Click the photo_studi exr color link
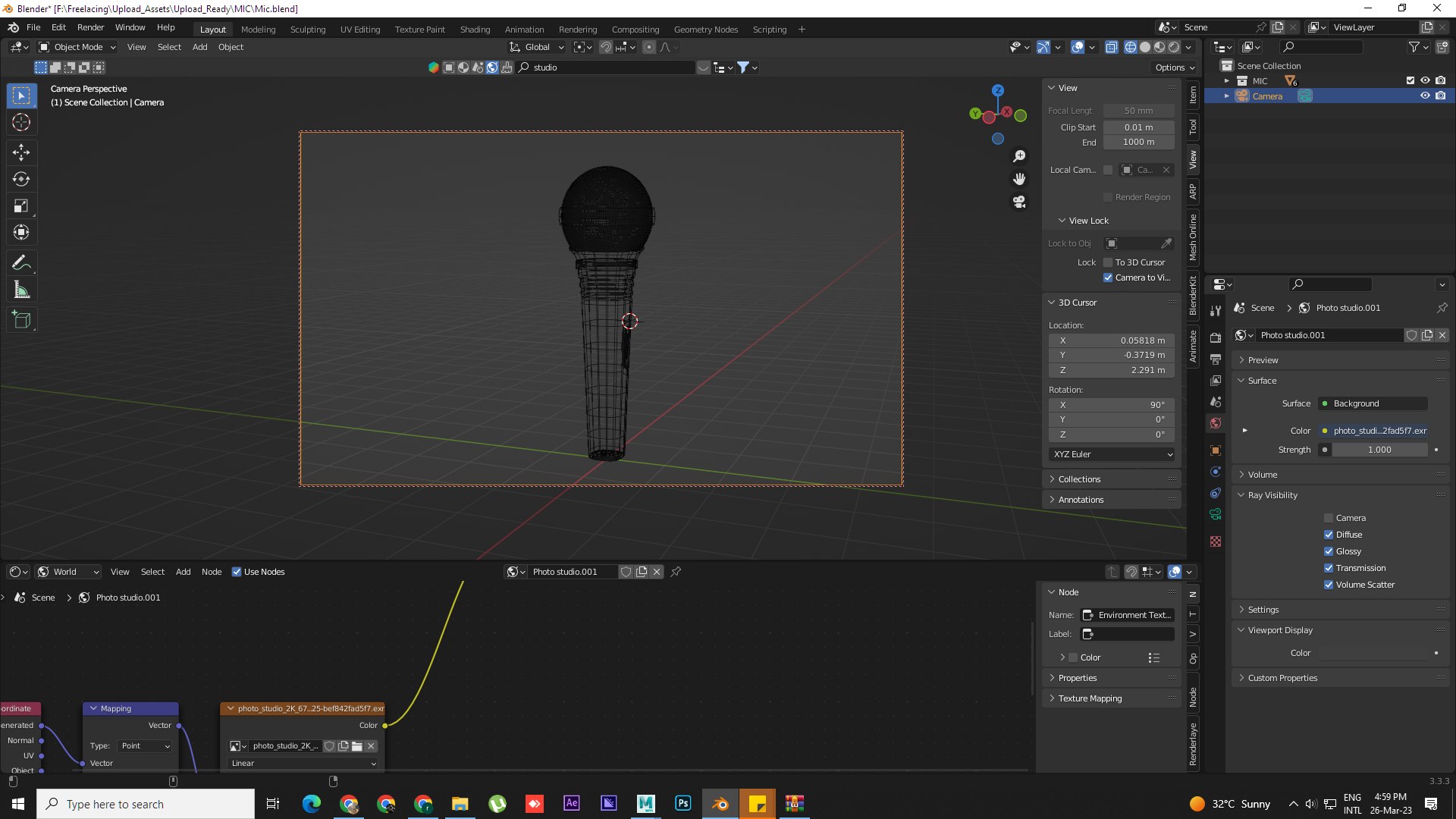The height and width of the screenshot is (819, 1456). click(1375, 431)
